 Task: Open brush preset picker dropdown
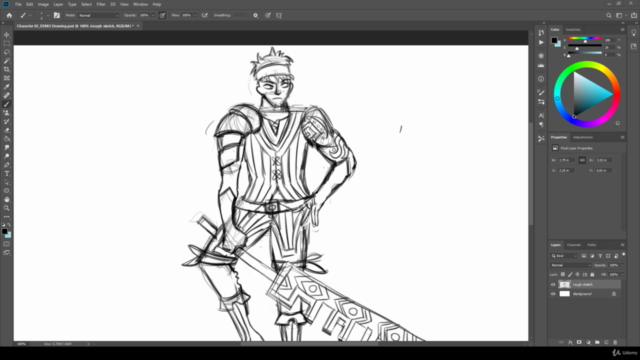[x=48, y=16]
